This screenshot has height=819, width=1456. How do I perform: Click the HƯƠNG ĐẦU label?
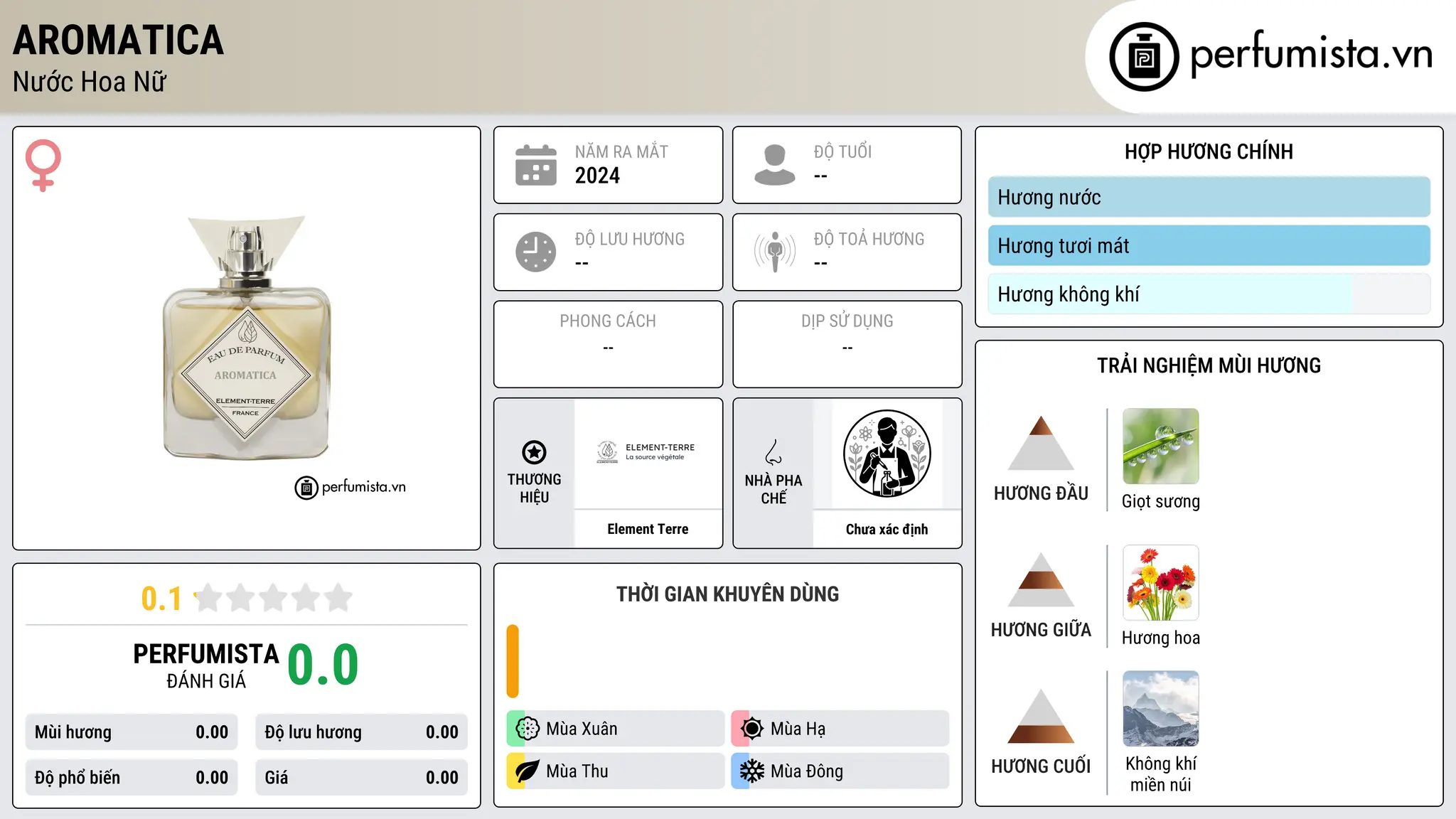pyautogui.click(x=1041, y=493)
